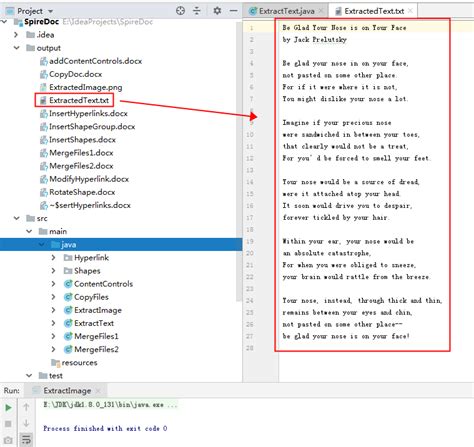
Task: Click 'by Jack Prelutsky' line in editor
Action: (314, 39)
